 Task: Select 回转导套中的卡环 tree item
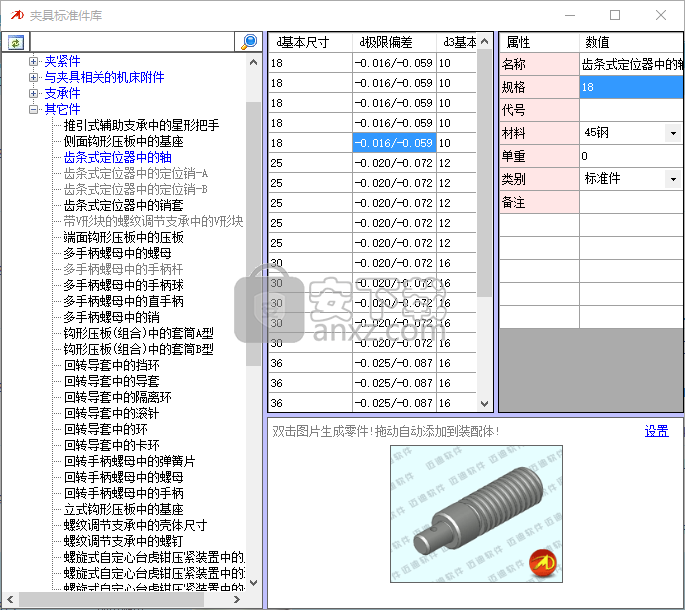[x=111, y=445]
